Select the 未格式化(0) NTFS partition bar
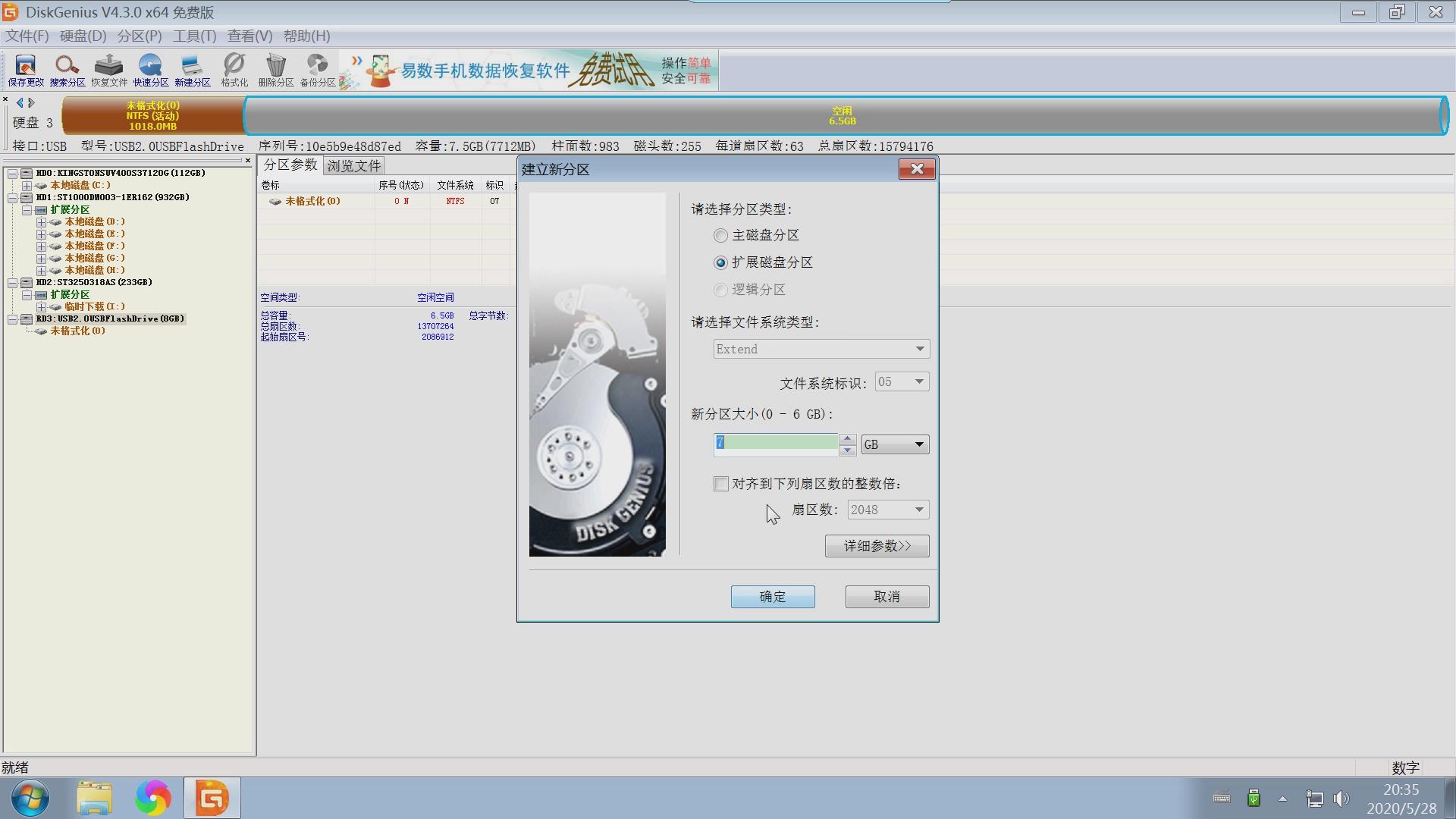The width and height of the screenshot is (1456, 819). (x=153, y=116)
